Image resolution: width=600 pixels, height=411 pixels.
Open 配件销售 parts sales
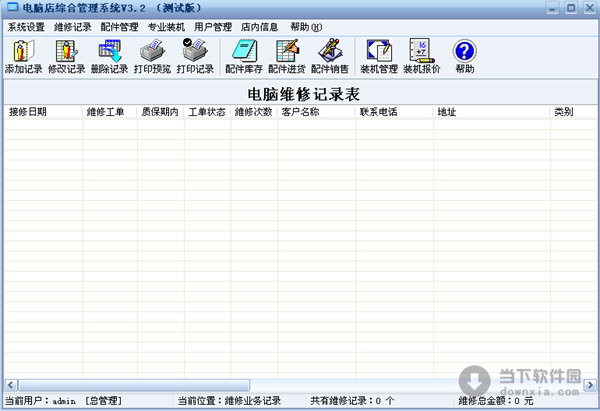(x=330, y=57)
